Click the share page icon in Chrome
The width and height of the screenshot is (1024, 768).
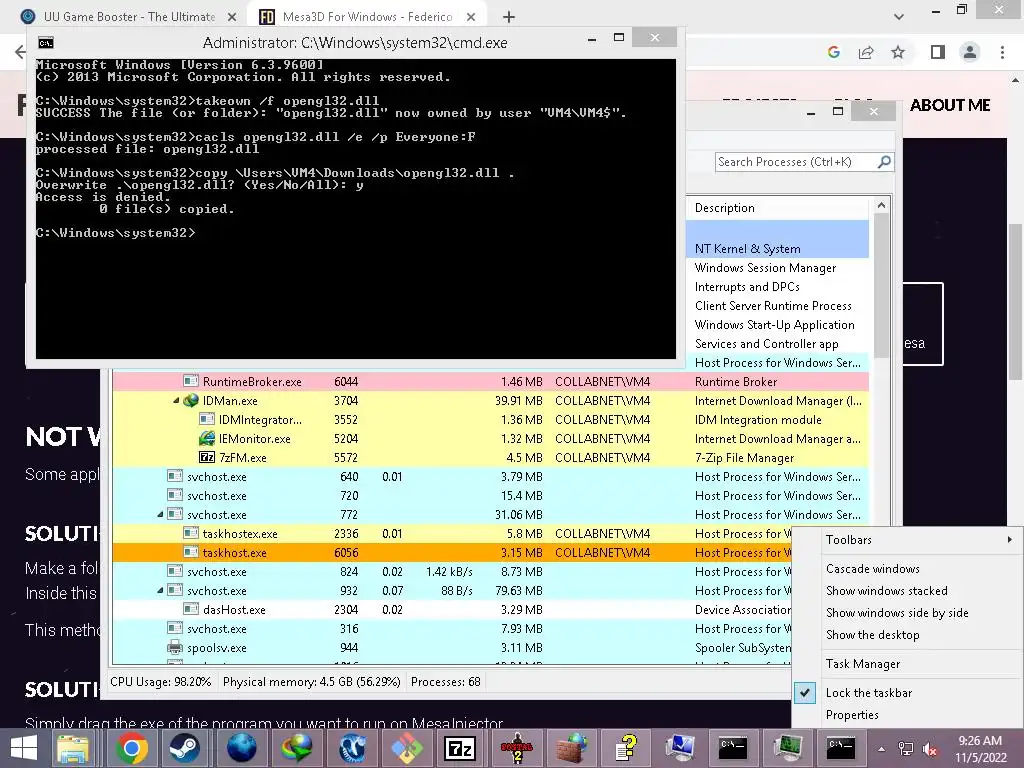pos(866,52)
